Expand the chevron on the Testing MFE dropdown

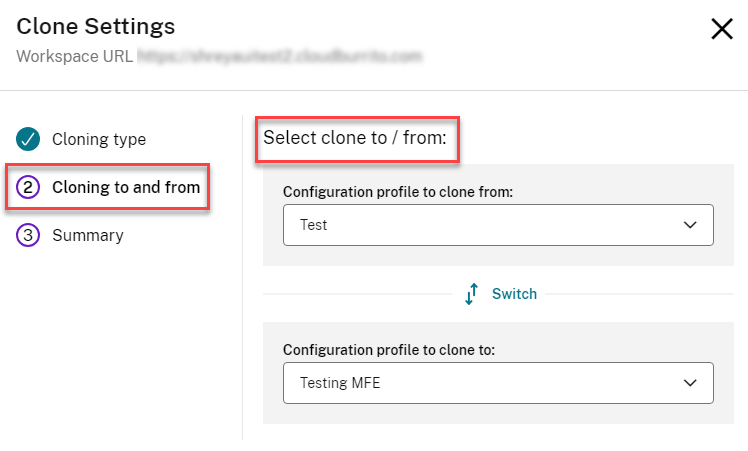pos(690,382)
